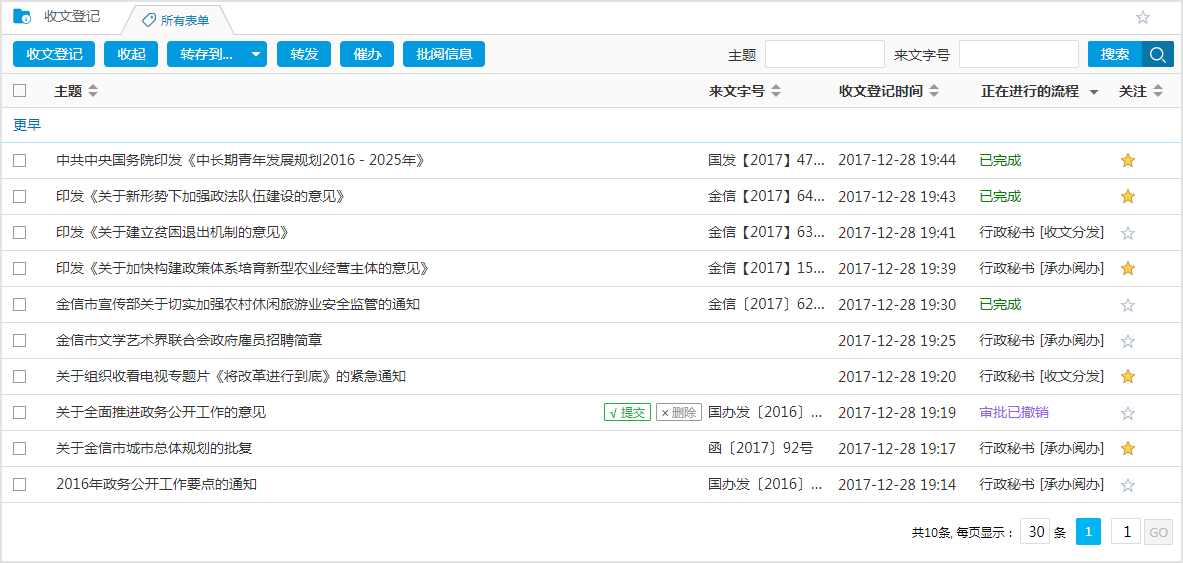Open document 中共中央国务院印发《中长期青年发展规划2016 - 2025年》
1183x563 pixels.
(241, 160)
